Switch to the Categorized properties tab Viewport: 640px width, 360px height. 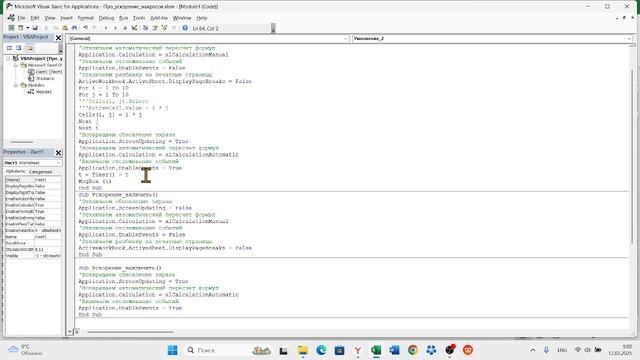point(40,172)
